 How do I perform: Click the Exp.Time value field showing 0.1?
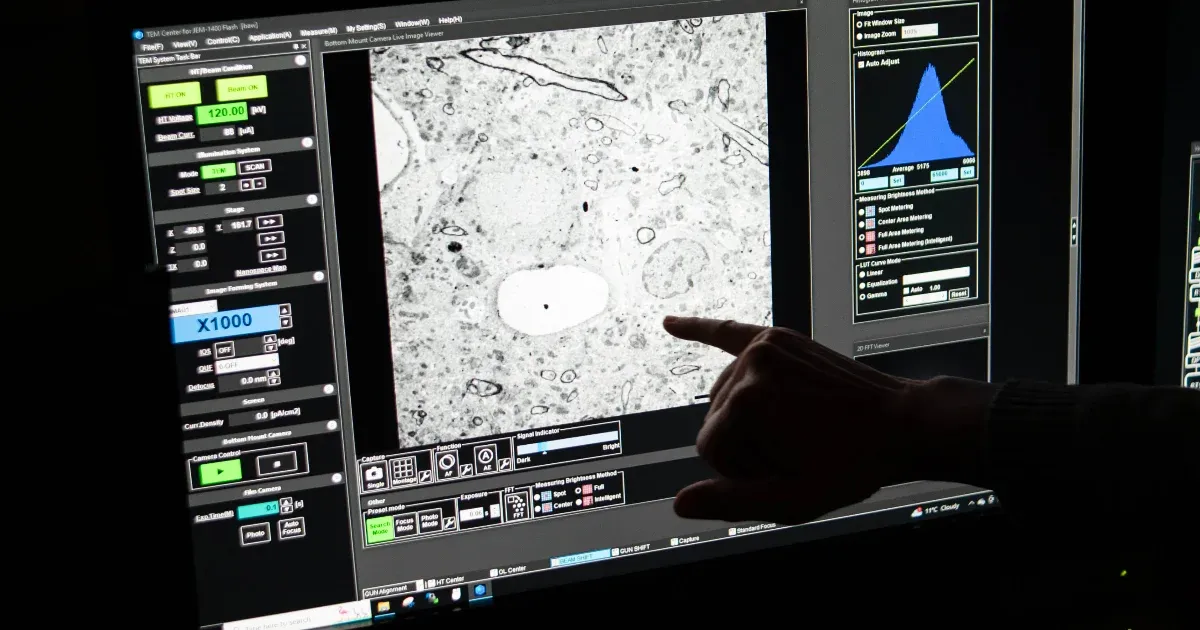coord(259,509)
